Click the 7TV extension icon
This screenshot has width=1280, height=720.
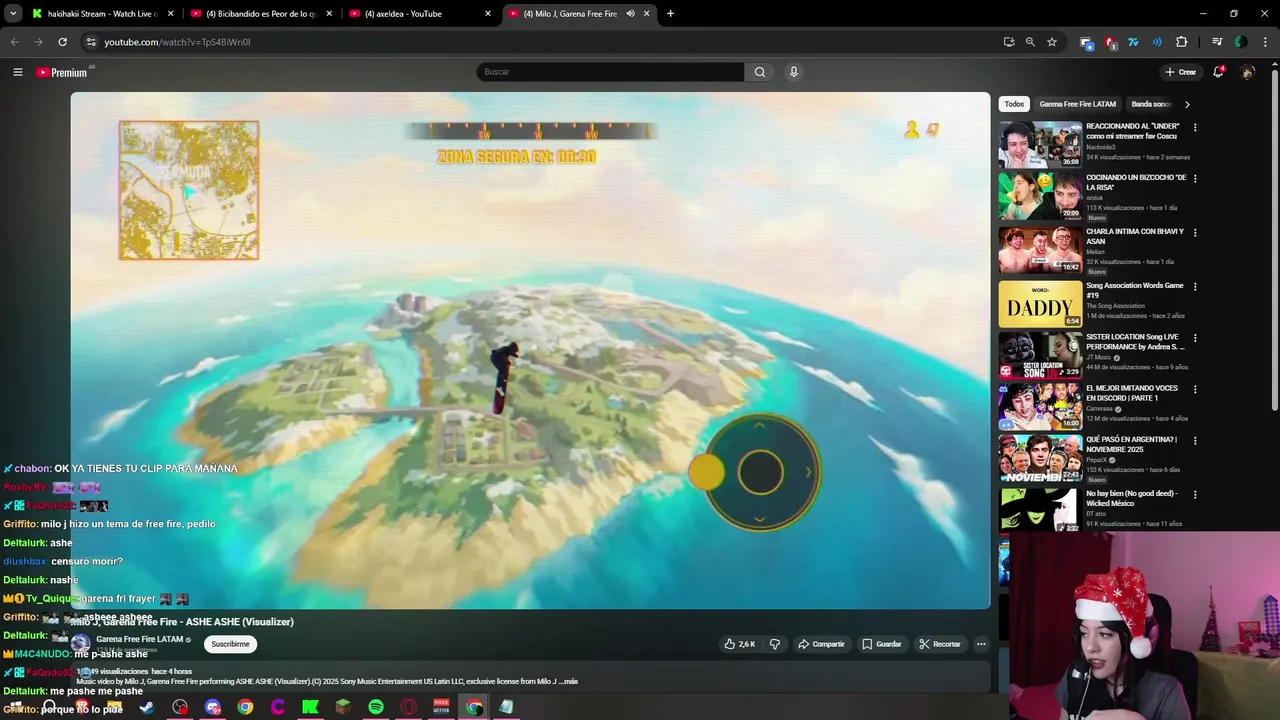pyautogui.click(x=1133, y=42)
